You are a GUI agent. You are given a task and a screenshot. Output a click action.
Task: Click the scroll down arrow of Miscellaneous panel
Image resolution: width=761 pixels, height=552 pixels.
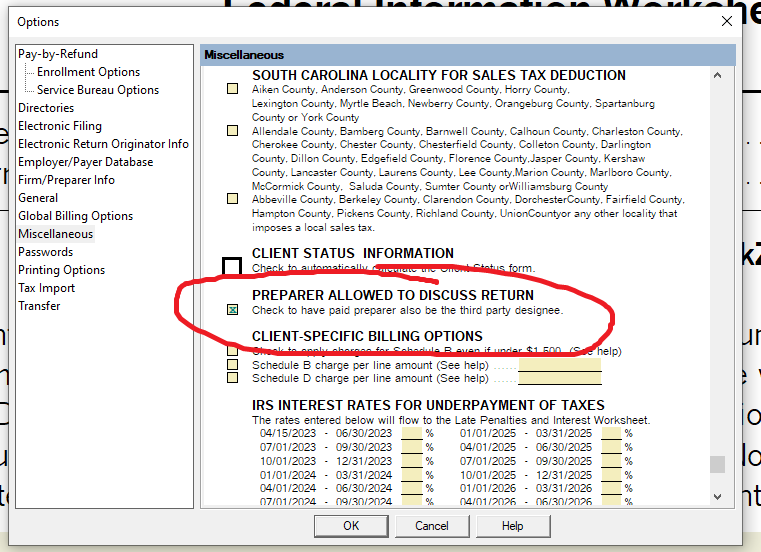pyautogui.click(x=717, y=497)
